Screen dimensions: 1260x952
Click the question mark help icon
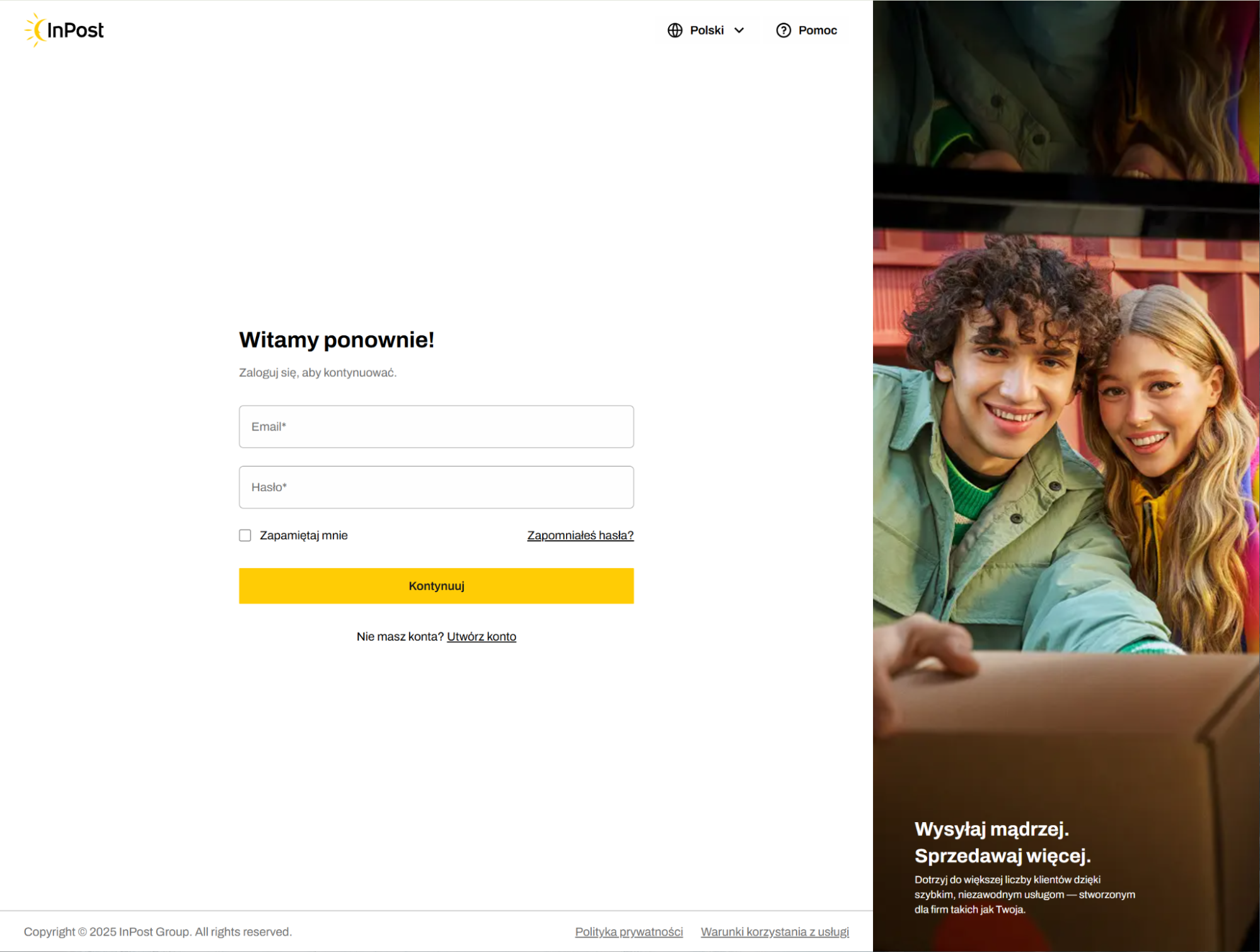tap(783, 30)
